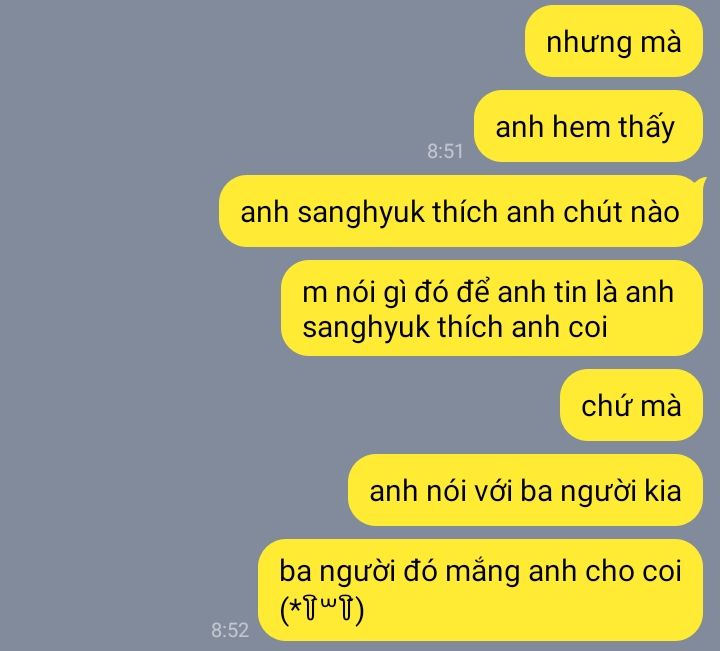Image resolution: width=720 pixels, height=651 pixels.
Task: Tap the word "mắng" in the last bubble
Action: (x=484, y=572)
